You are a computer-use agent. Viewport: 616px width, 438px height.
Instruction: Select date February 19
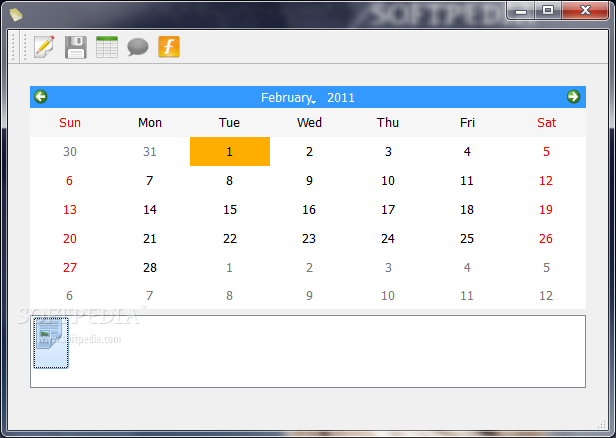546,209
